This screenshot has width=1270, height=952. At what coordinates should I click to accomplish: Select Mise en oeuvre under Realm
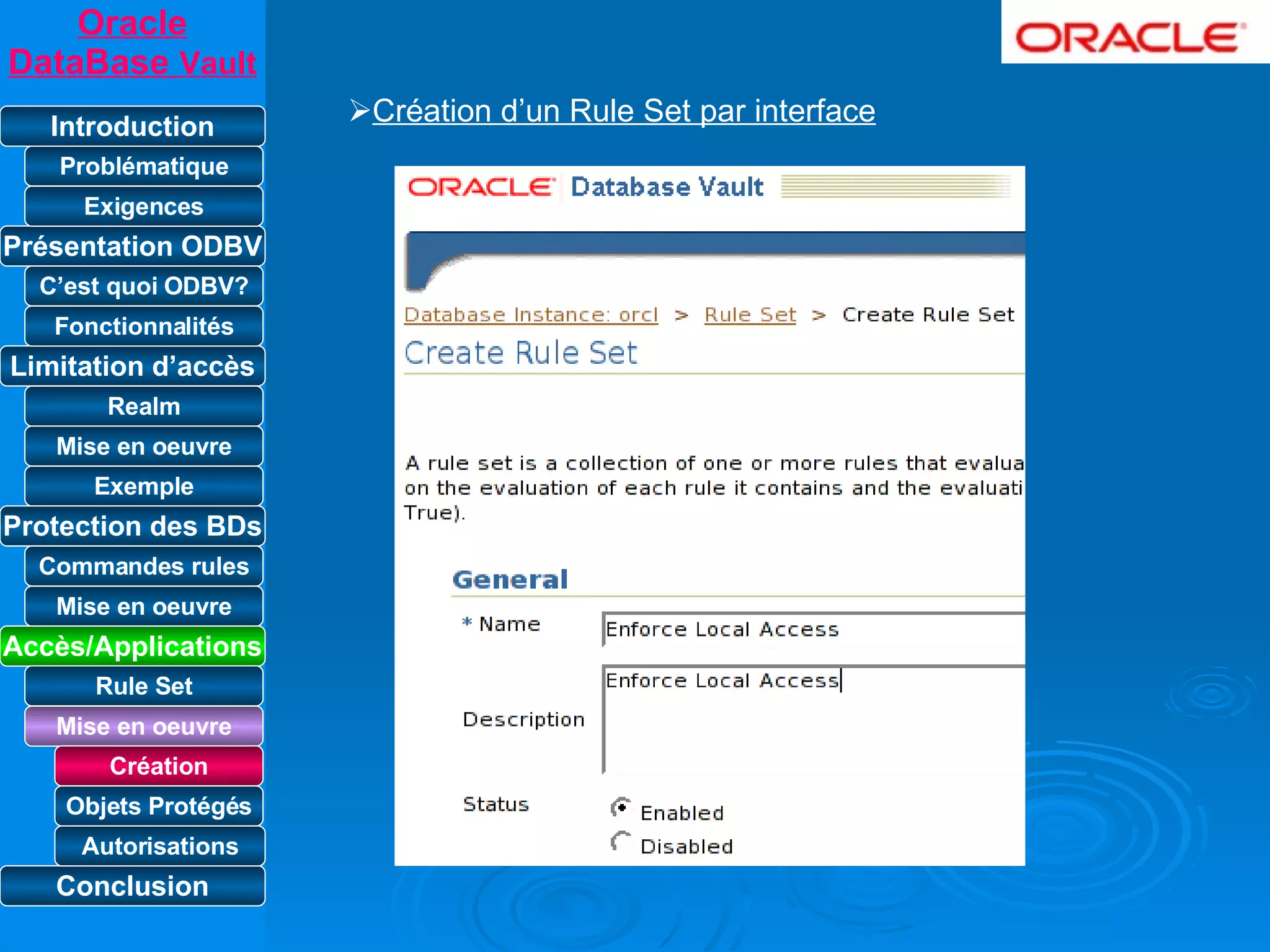tap(144, 446)
